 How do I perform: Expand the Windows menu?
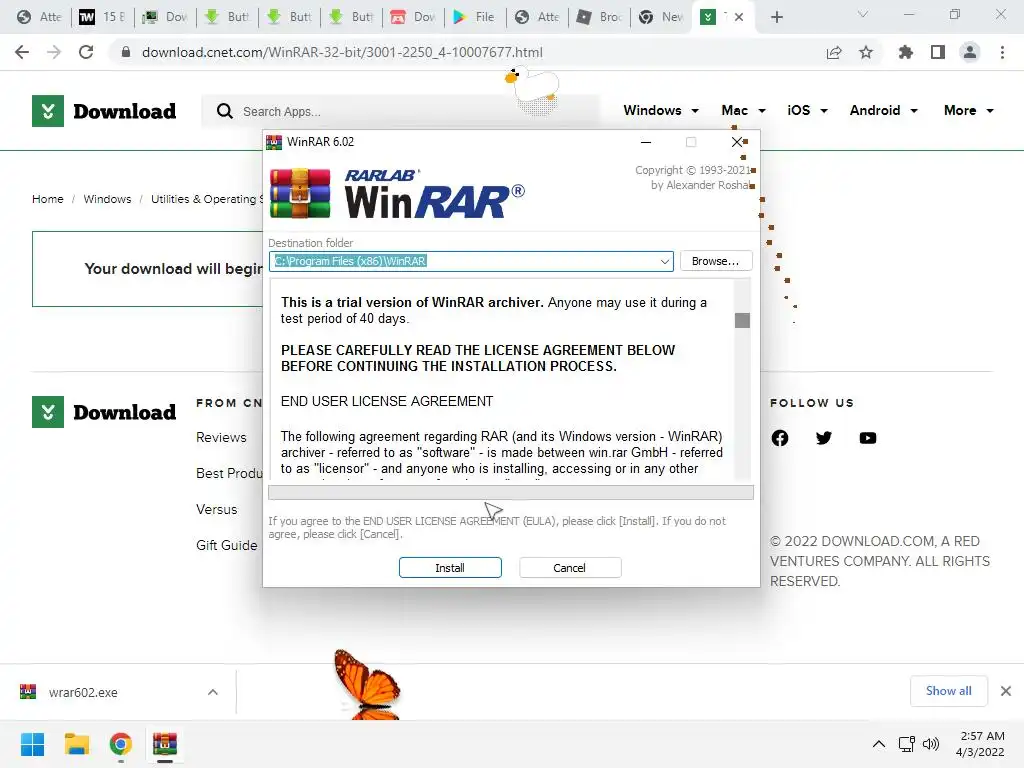(661, 110)
